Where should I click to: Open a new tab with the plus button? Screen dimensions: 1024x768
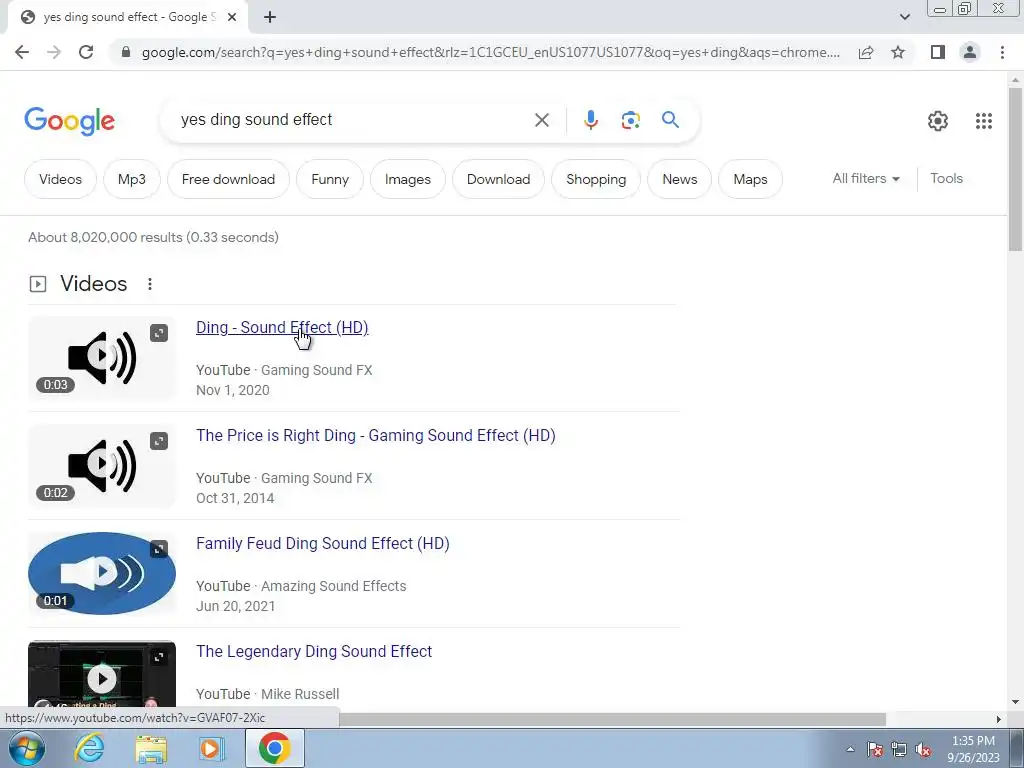click(270, 18)
